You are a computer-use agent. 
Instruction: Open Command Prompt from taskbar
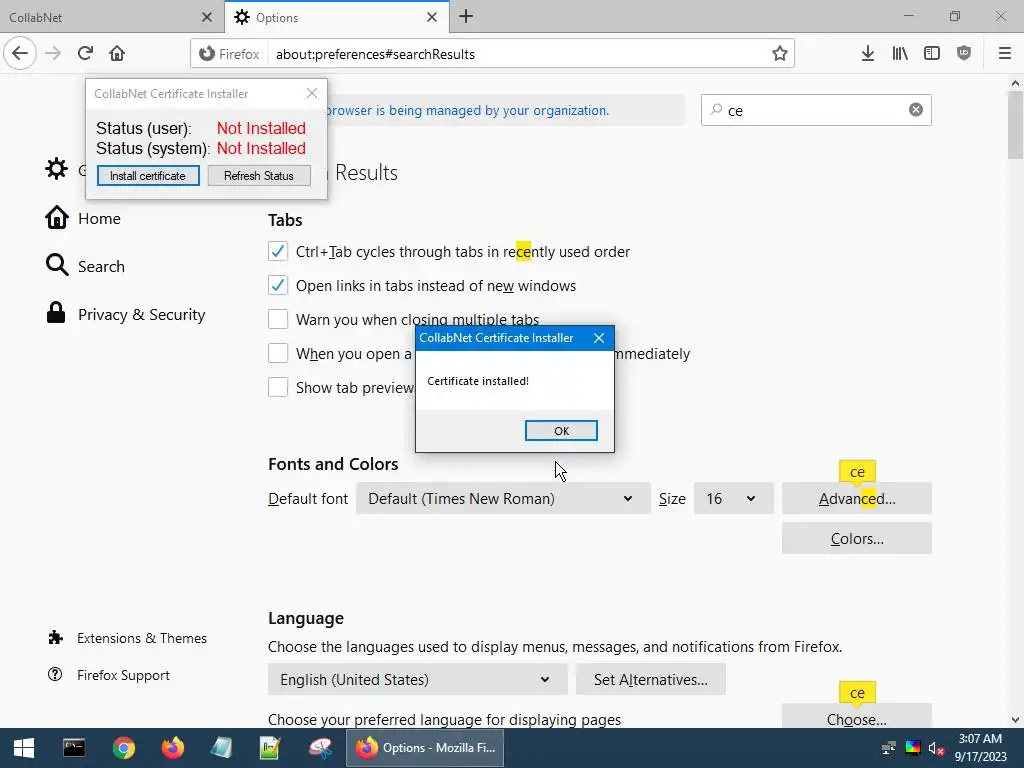[x=74, y=748]
